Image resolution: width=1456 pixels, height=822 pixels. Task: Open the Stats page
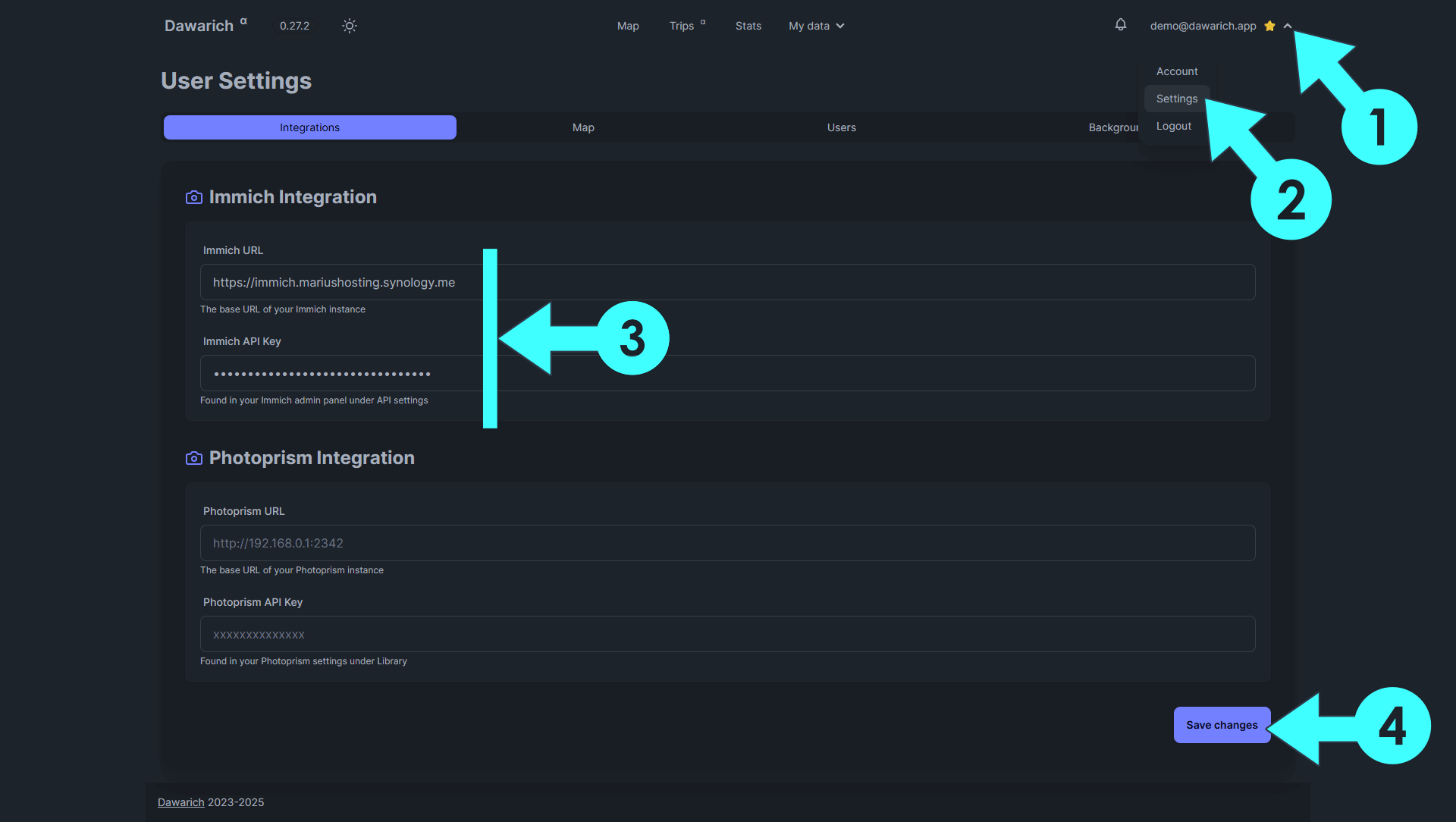pos(748,26)
